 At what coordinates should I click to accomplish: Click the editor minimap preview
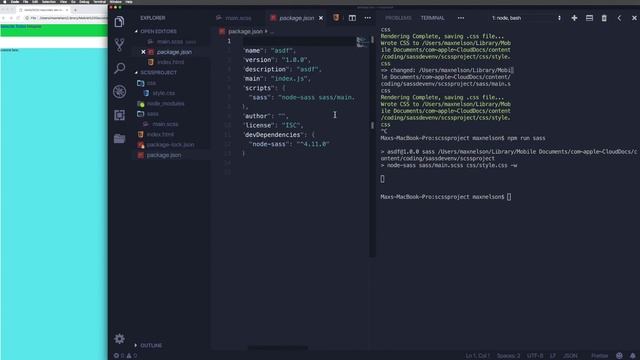[x=361, y=42]
